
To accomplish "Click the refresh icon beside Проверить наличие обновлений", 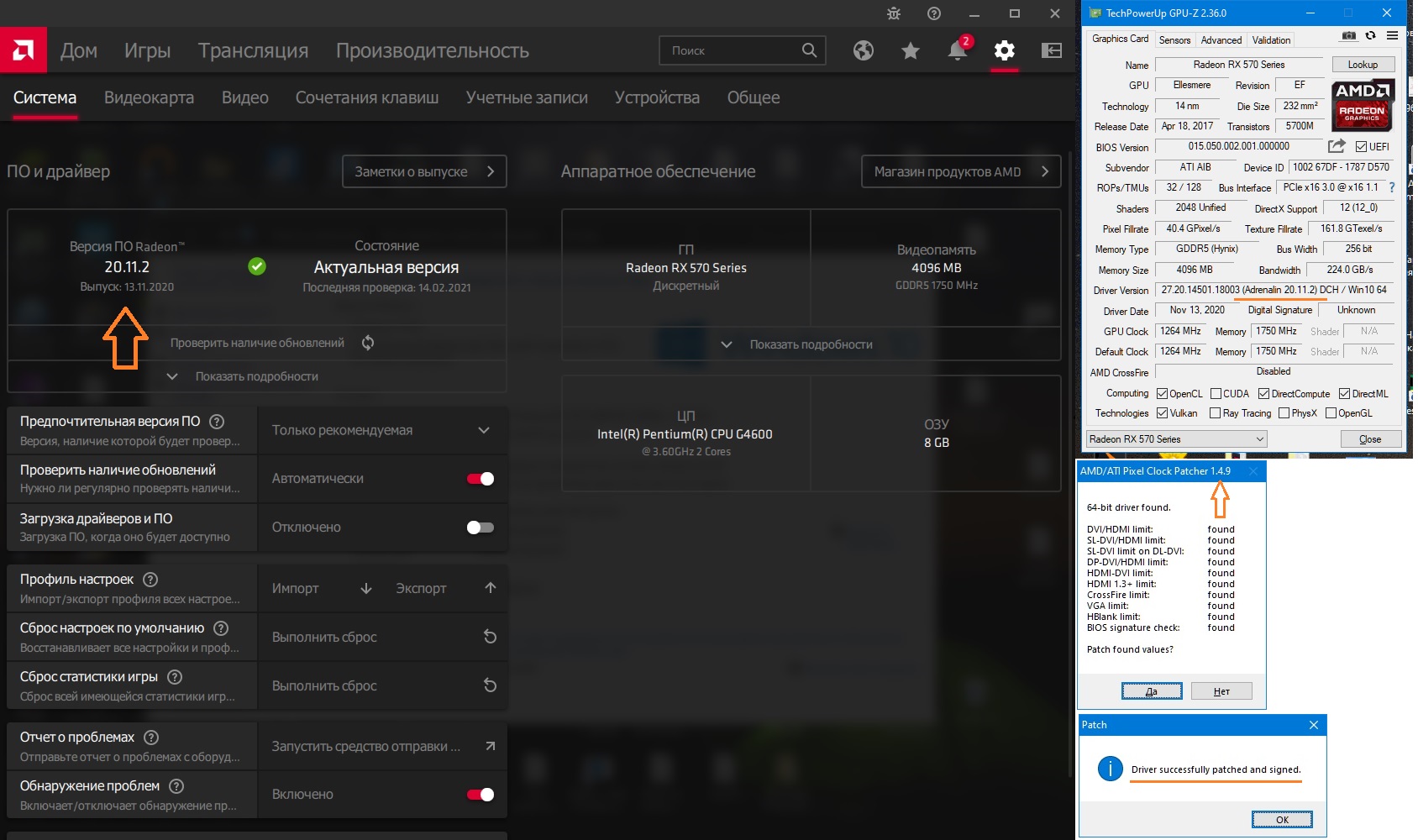I will tap(368, 343).
